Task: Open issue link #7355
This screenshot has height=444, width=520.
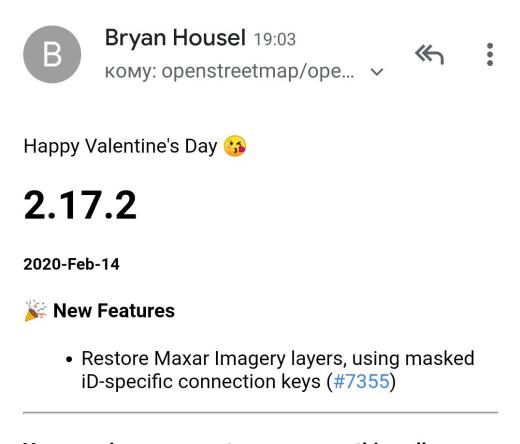Action: click(x=361, y=381)
